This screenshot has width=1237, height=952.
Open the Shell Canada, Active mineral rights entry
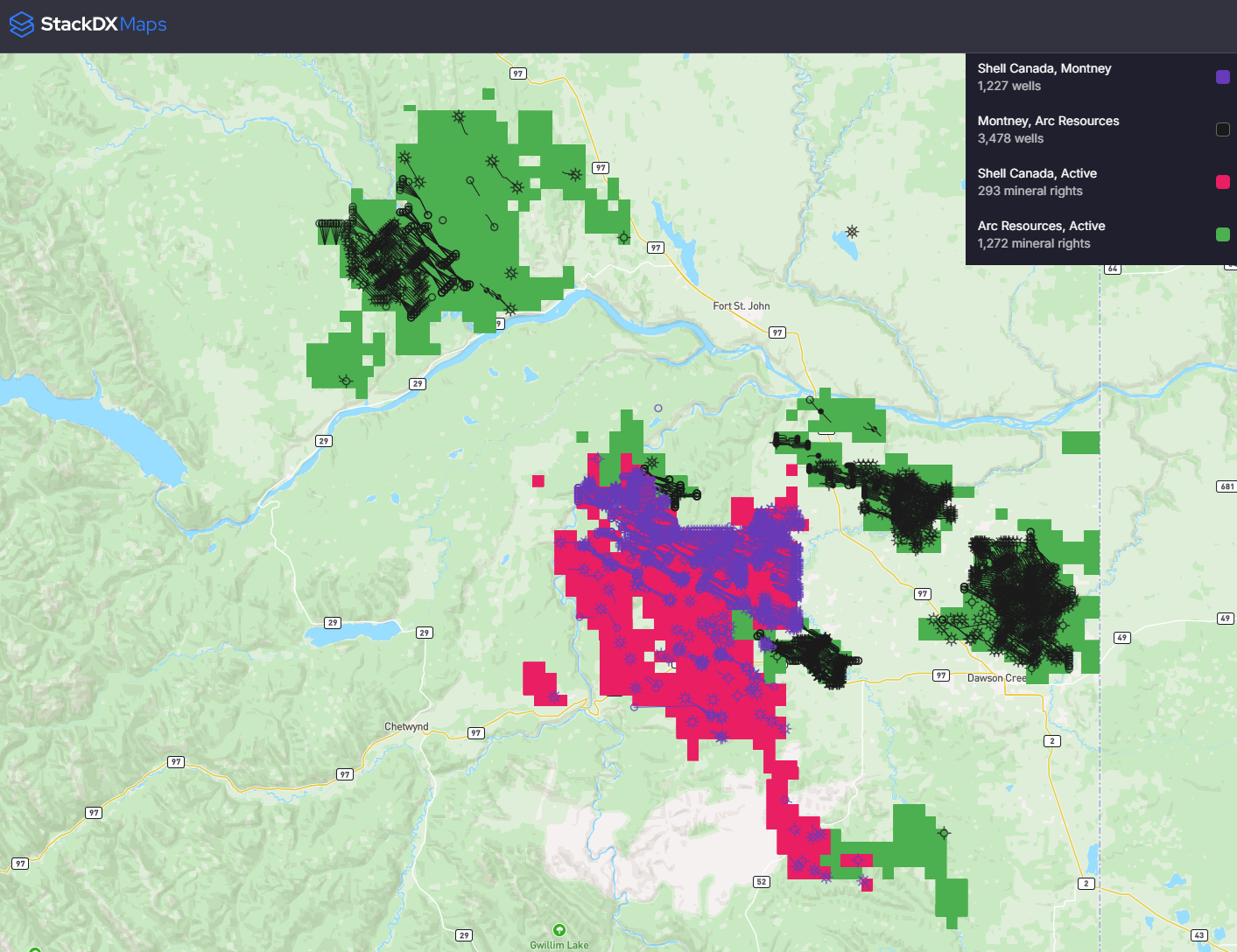point(1037,182)
